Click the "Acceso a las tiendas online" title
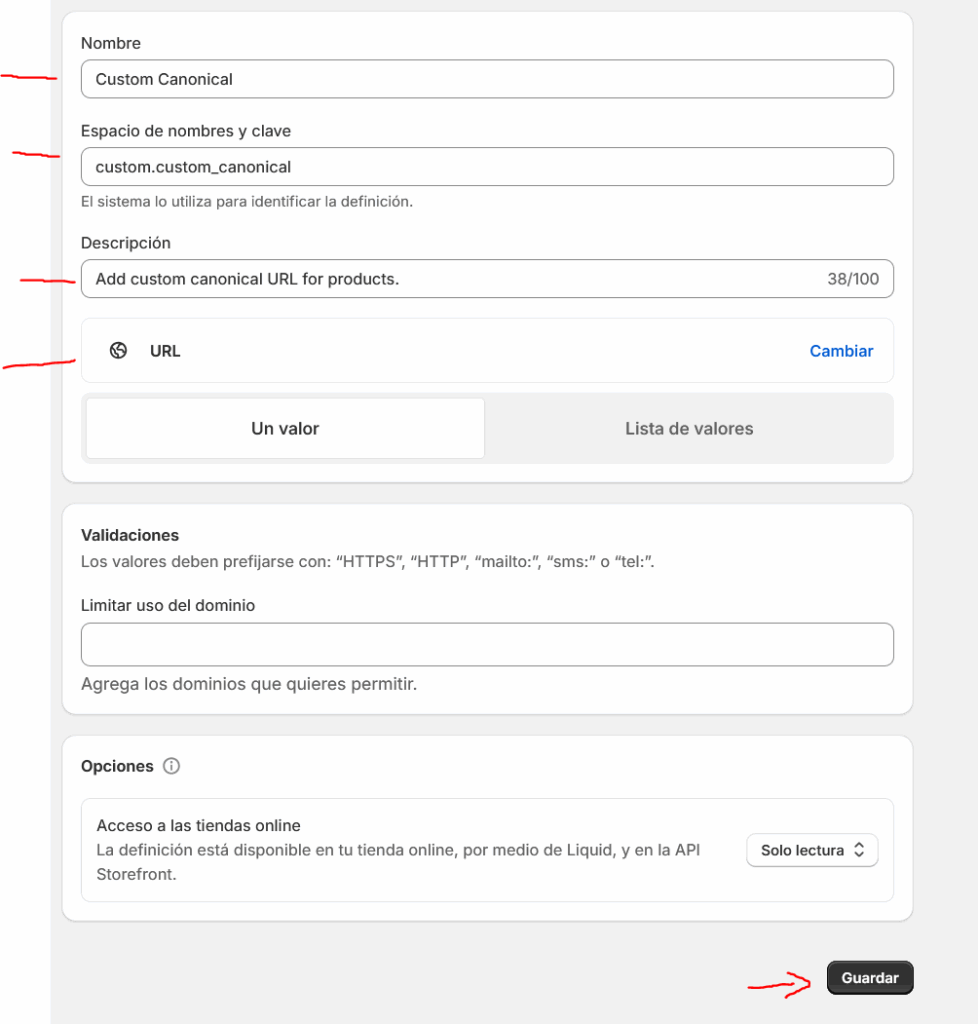The width and height of the screenshot is (978, 1024). pos(199,826)
